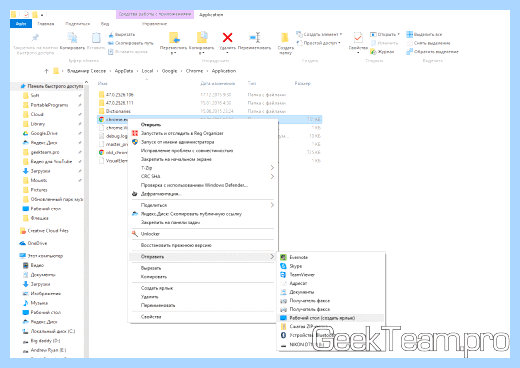This screenshot has width=520, height=368.
Task: Click the Pin to Quick access icon
Action: pos(35,37)
